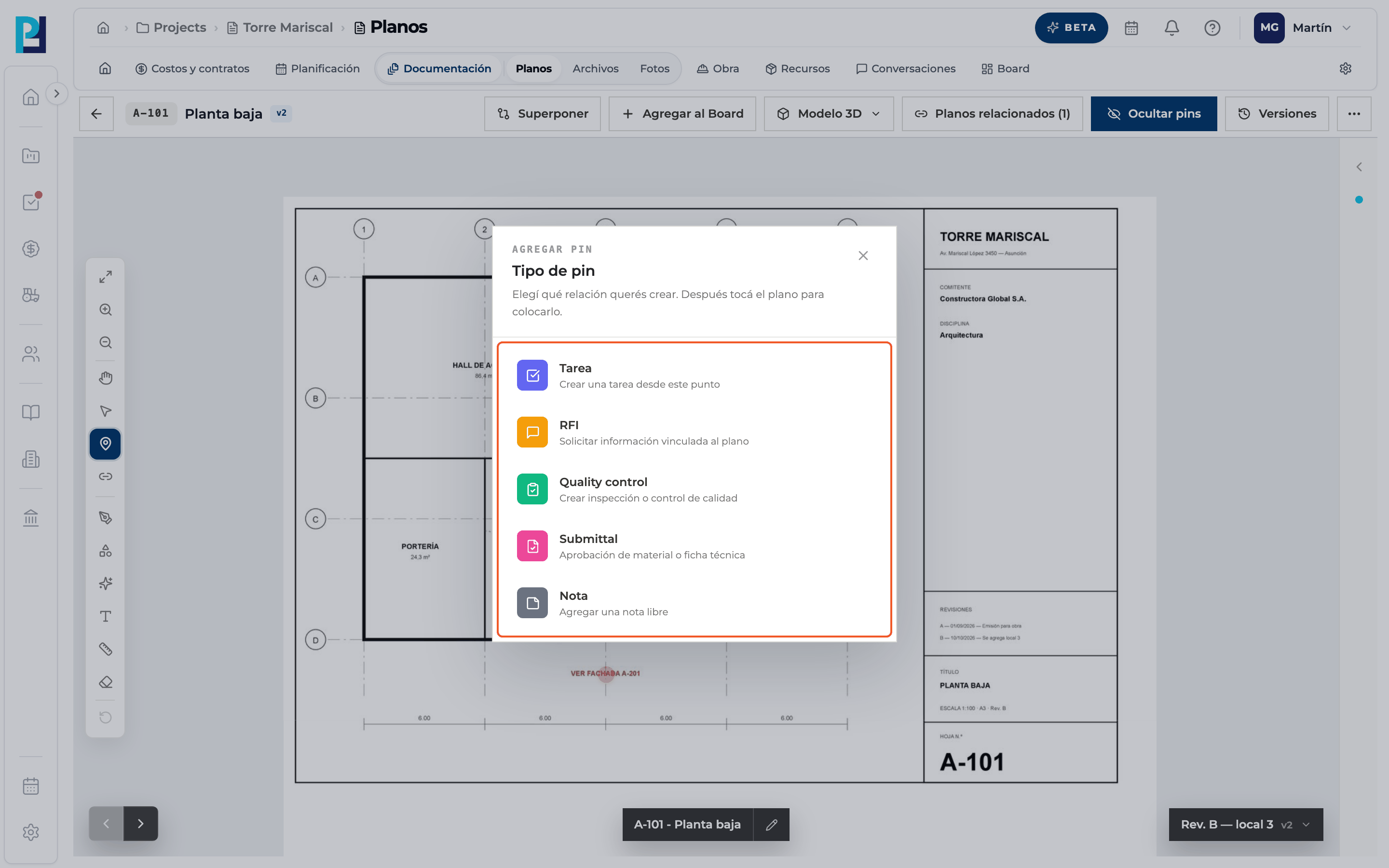This screenshot has height=868, width=1389.
Task: Select the pen drawing tool
Action: [105, 518]
